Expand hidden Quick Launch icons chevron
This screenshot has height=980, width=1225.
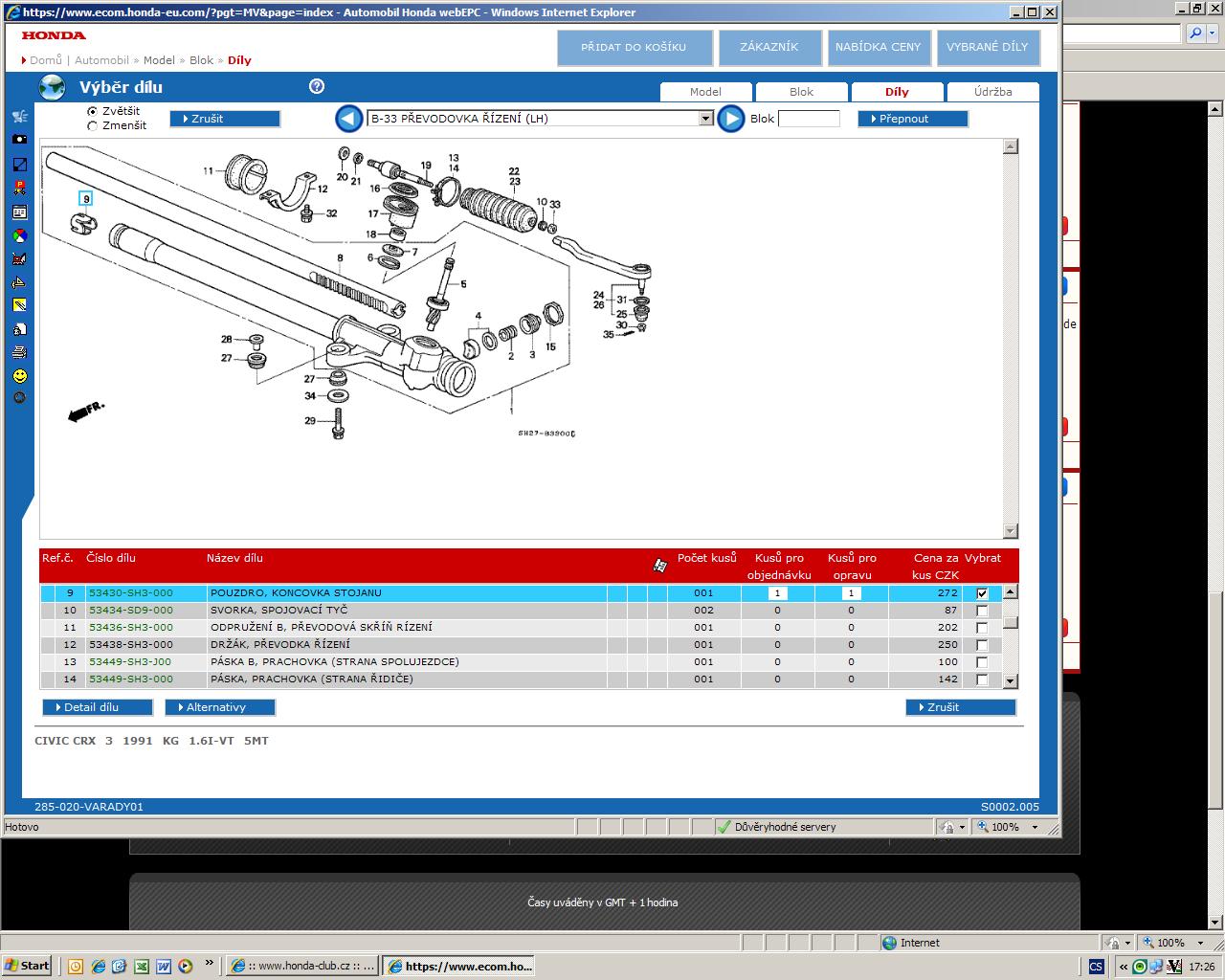click(209, 964)
